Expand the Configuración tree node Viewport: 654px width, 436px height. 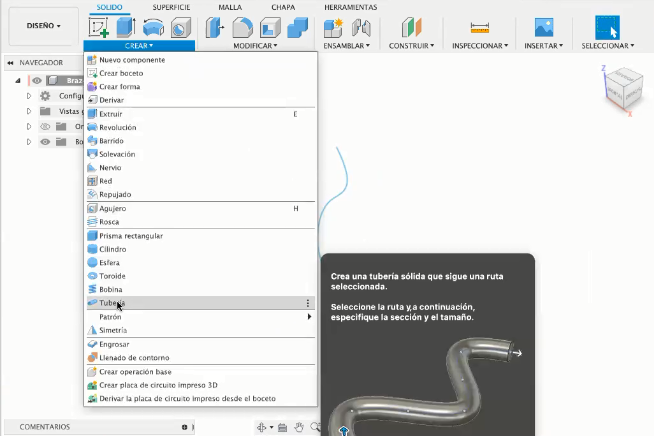pyautogui.click(x=29, y=96)
